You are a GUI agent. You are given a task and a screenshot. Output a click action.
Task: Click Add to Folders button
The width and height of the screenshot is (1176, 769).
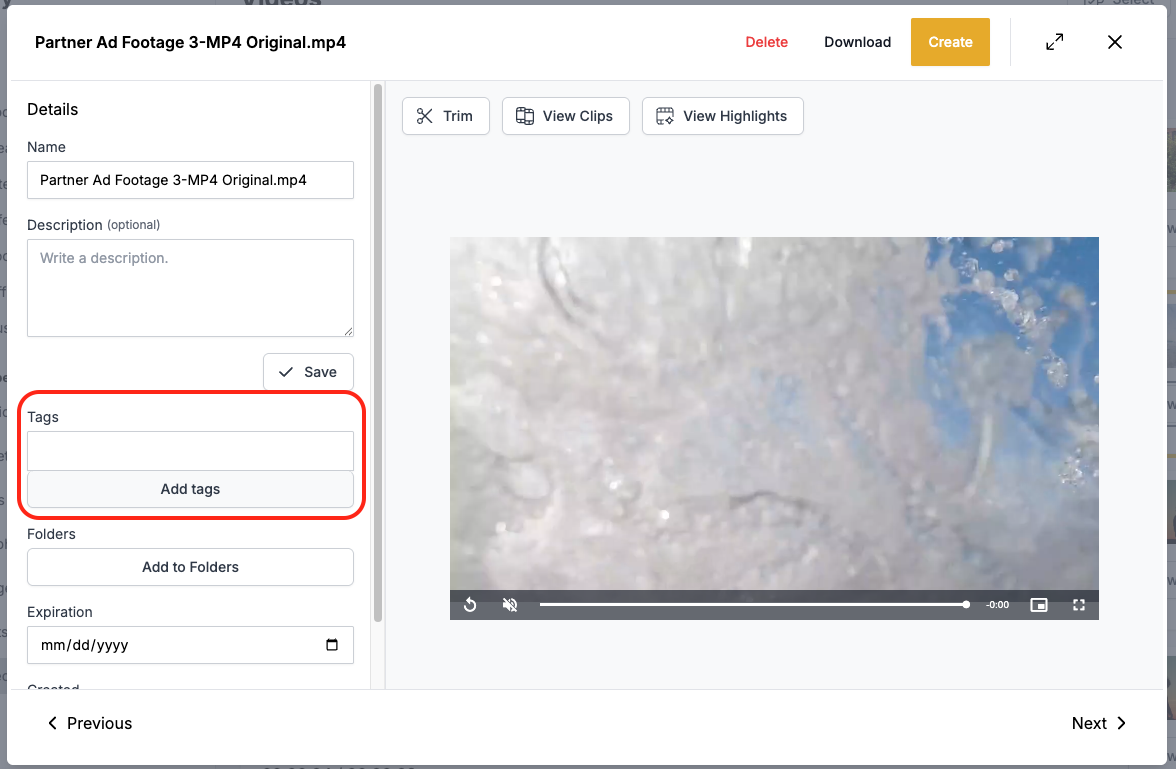coord(190,567)
